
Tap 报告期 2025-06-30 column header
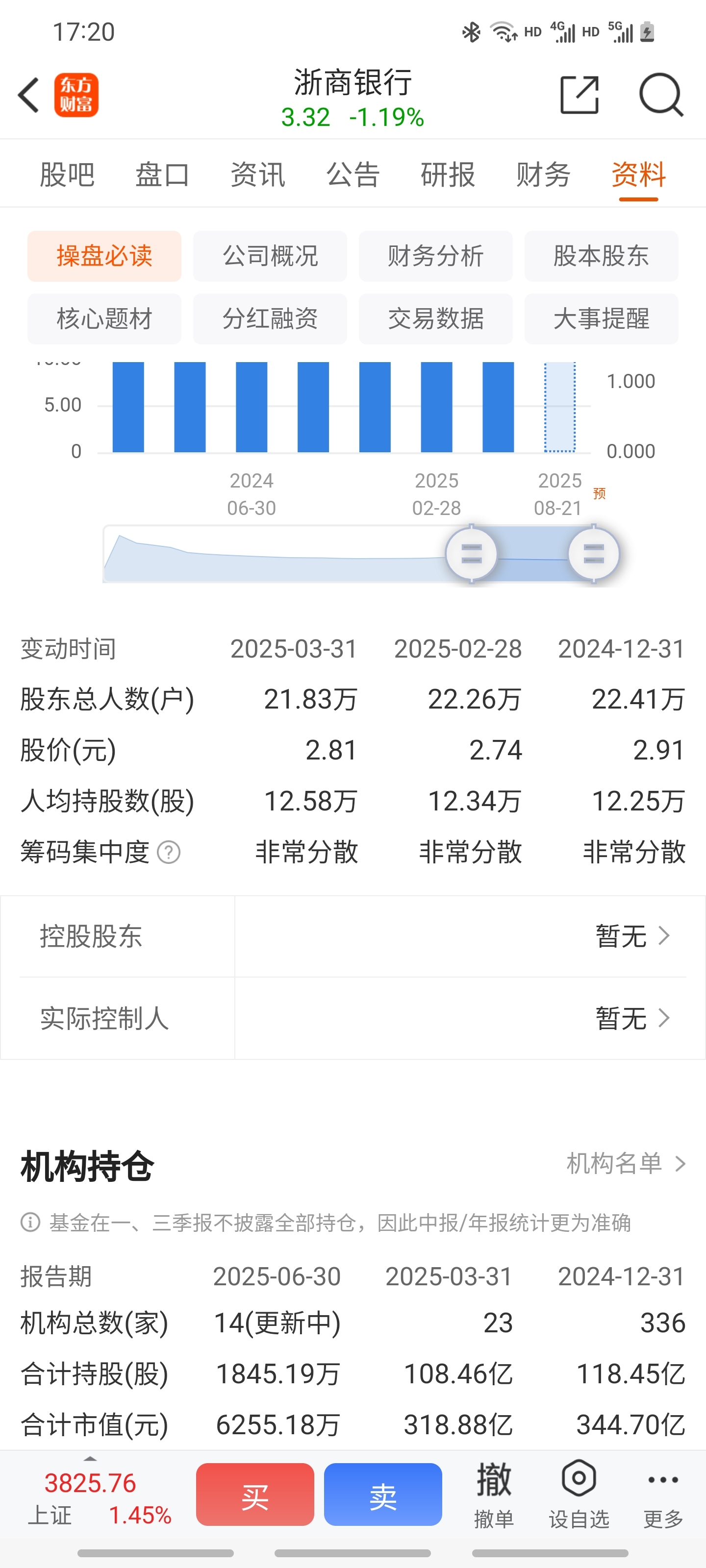click(277, 1276)
